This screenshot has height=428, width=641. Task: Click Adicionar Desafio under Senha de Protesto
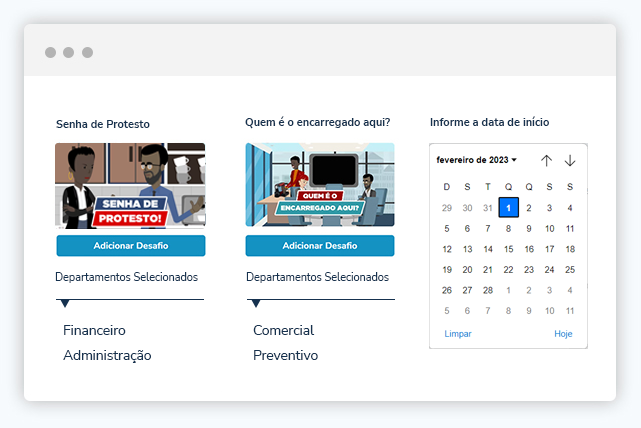[131, 246]
